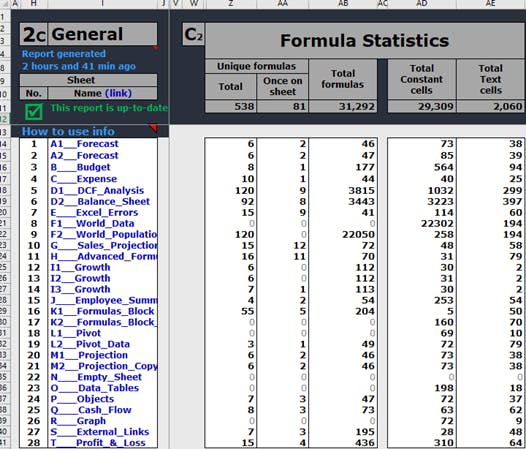Open the M2__Projection_Copy sheet link
The height and width of the screenshot is (449, 526).
104,366
